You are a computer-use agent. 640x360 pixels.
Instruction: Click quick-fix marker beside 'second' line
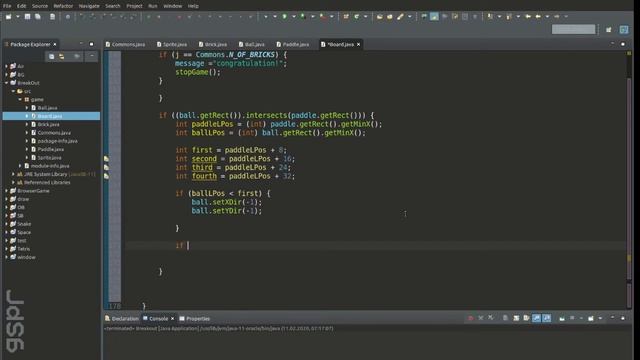106,159
